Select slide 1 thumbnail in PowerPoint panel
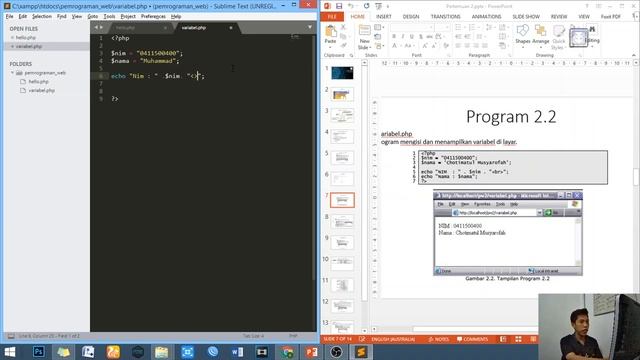This screenshot has width=640, height=360. (x=342, y=73)
